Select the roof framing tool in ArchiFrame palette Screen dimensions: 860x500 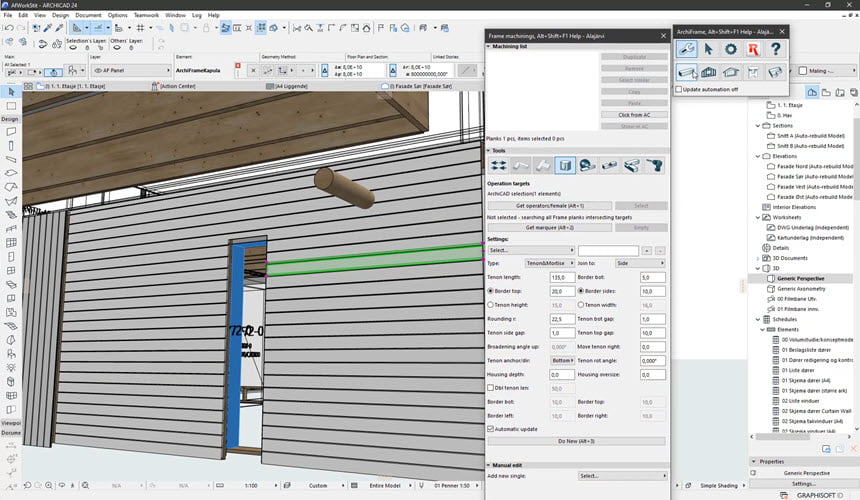coord(731,72)
